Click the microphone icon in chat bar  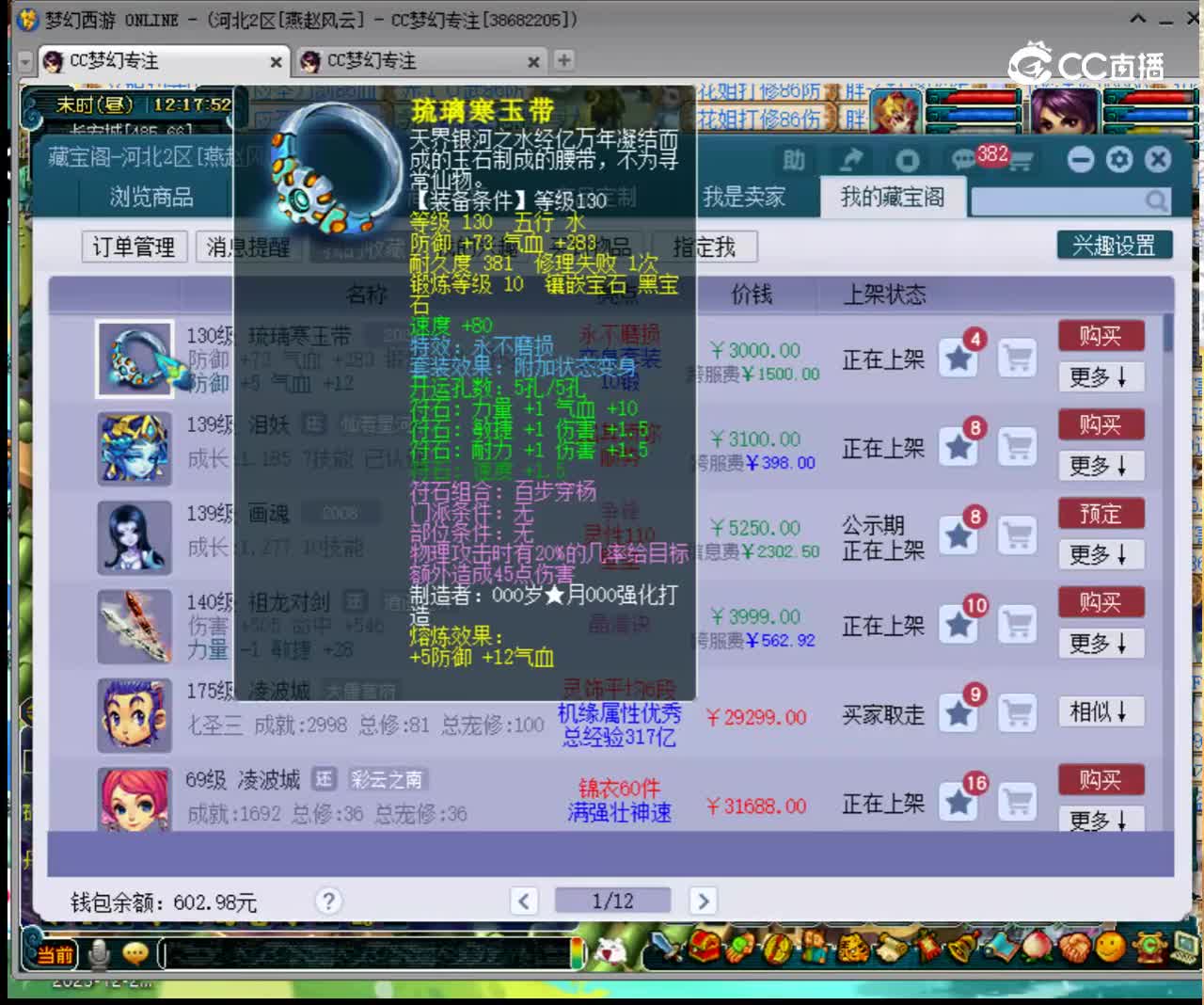pos(98,954)
